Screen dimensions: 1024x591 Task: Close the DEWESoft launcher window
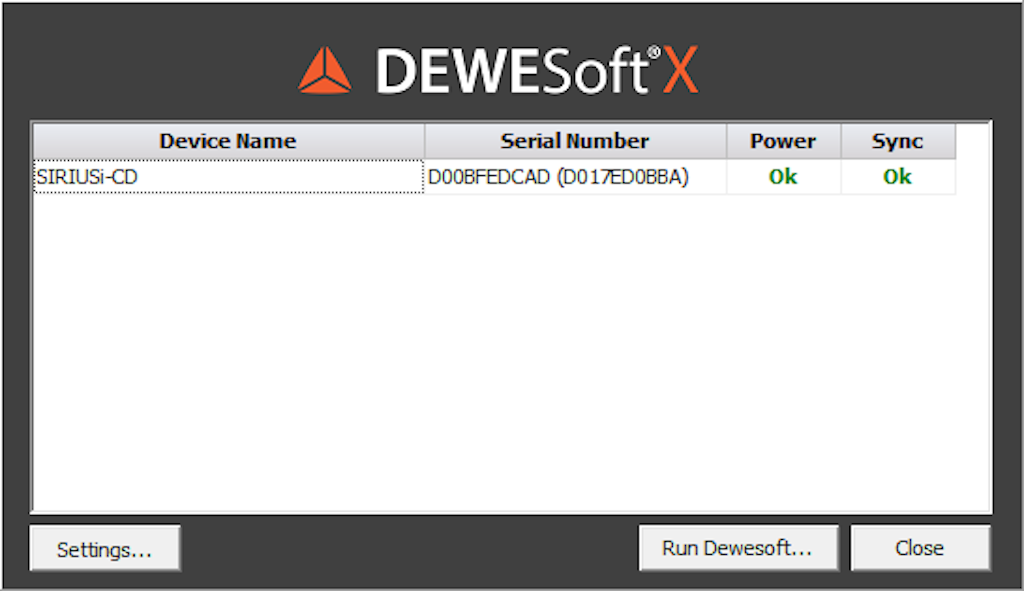(920, 548)
